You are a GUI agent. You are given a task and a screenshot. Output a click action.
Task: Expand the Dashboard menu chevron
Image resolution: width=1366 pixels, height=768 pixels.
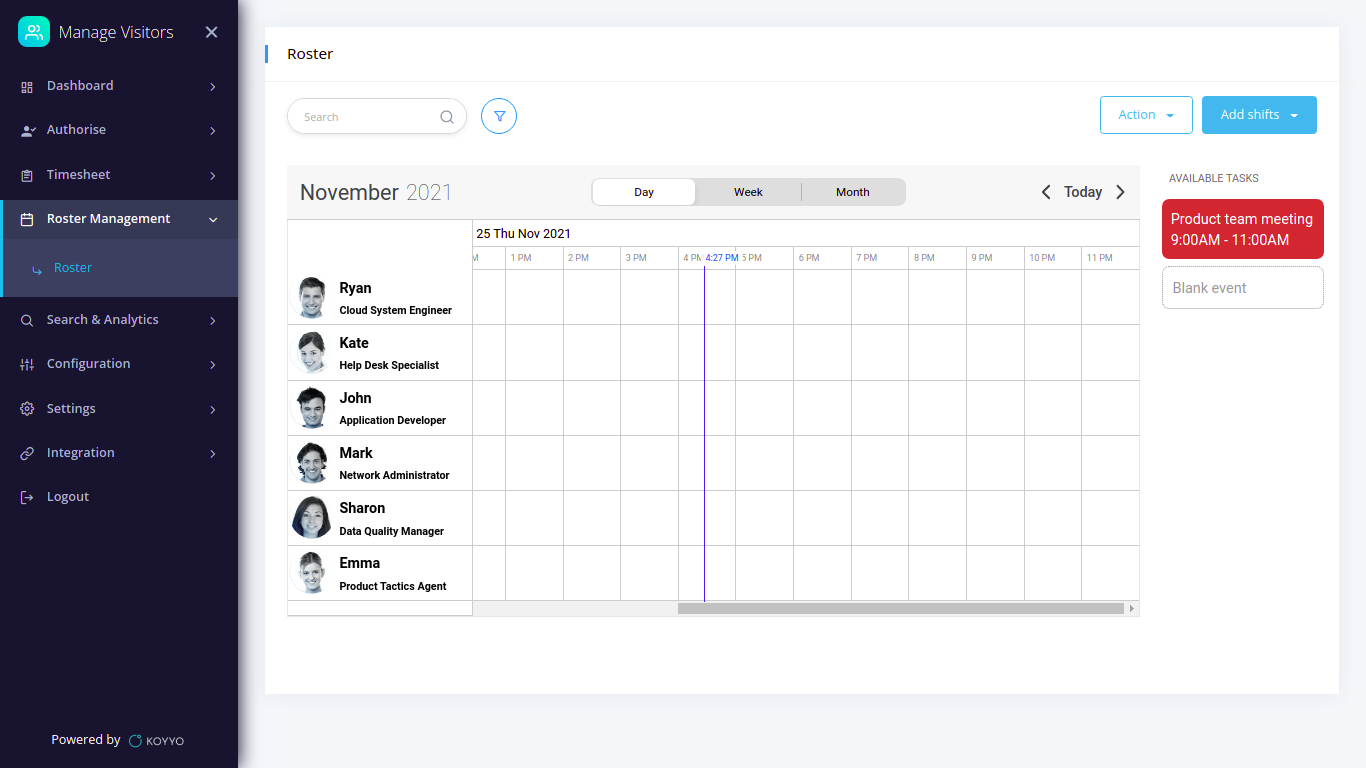(213, 87)
